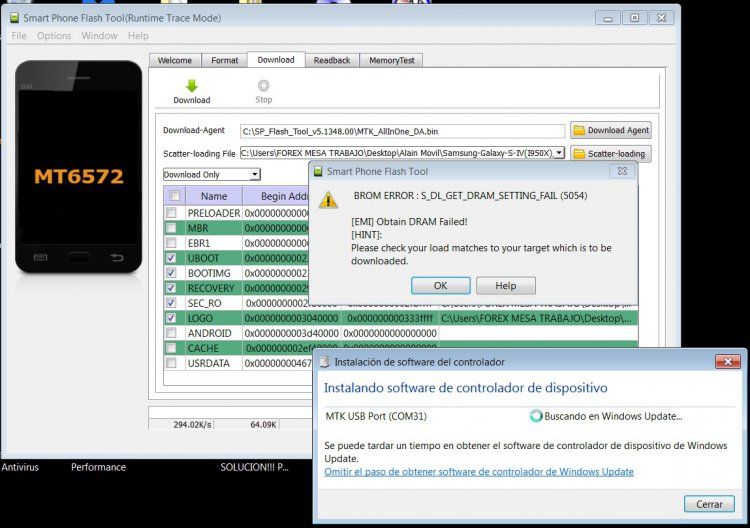Click the menu key on phone image
The image size is (750, 528).
[40, 258]
